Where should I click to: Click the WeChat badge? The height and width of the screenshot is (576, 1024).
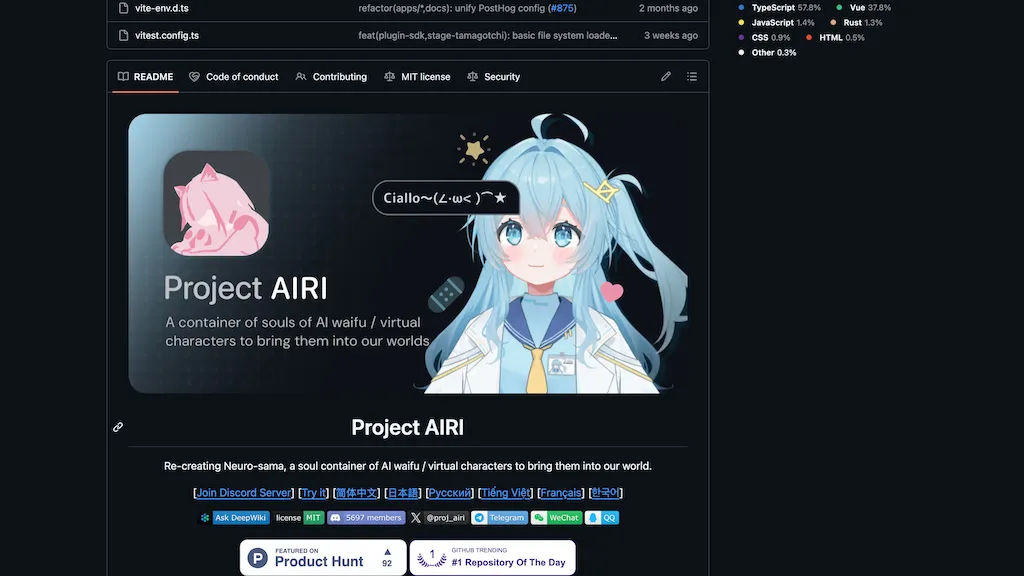[x=556, y=518]
